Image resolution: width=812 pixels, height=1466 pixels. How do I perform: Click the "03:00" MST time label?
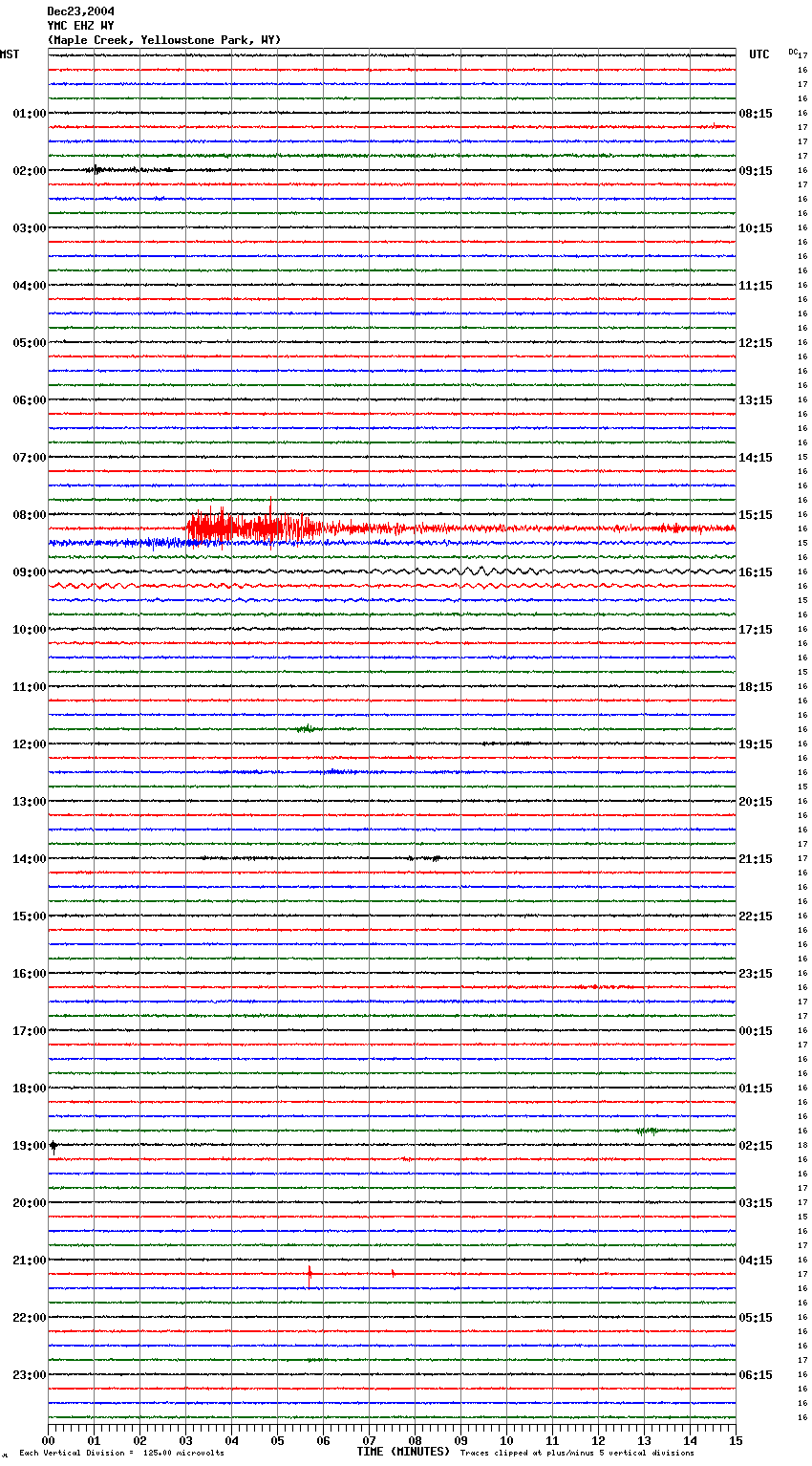click(x=30, y=228)
